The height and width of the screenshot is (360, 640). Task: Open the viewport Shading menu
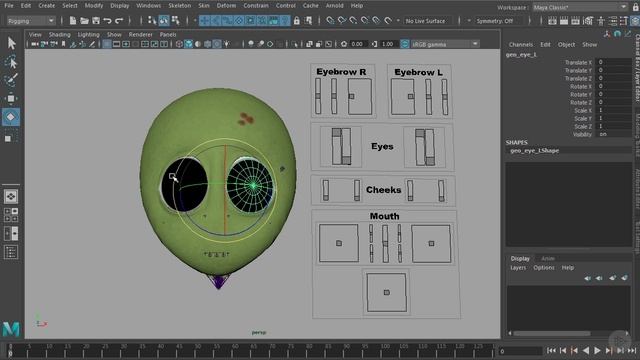coord(60,35)
